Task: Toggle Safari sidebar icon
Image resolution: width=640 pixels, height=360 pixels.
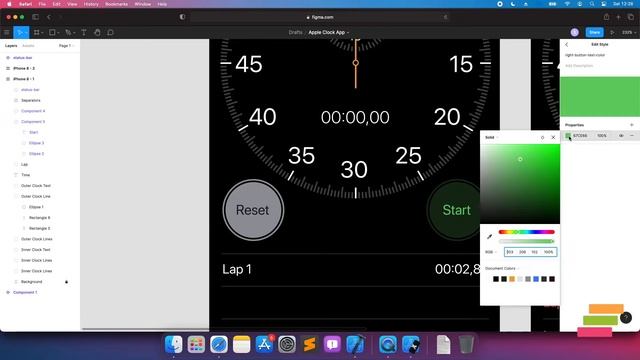Action: 36,17
